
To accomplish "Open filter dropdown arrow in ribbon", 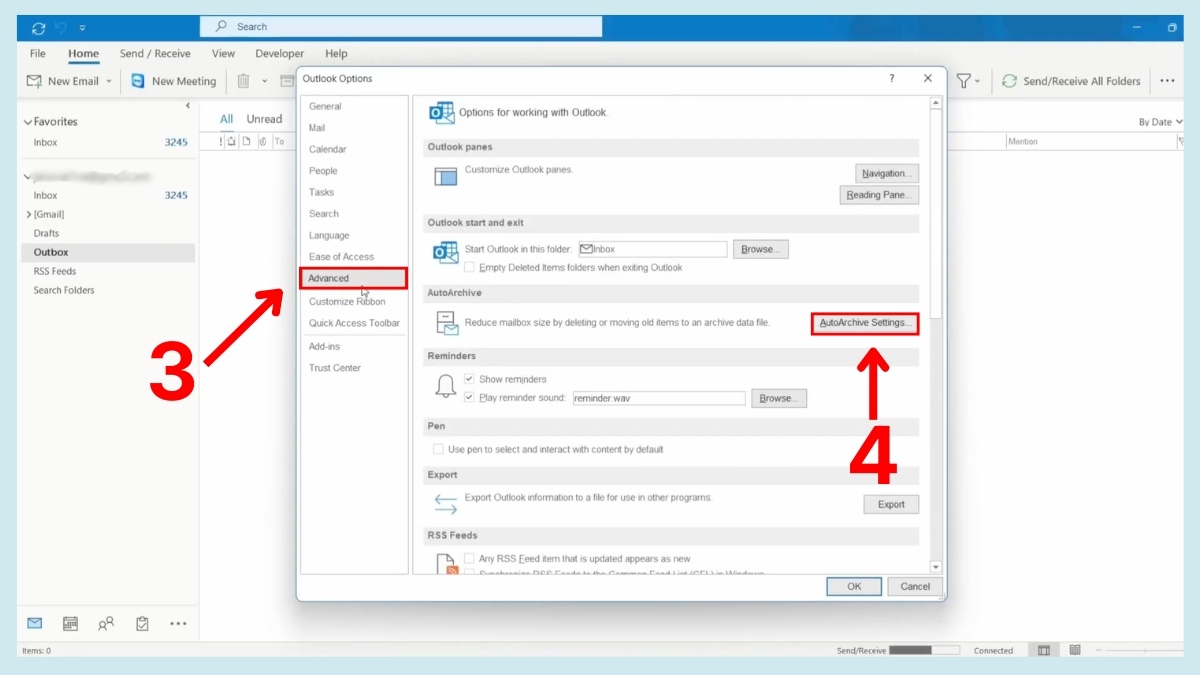I will (978, 81).
